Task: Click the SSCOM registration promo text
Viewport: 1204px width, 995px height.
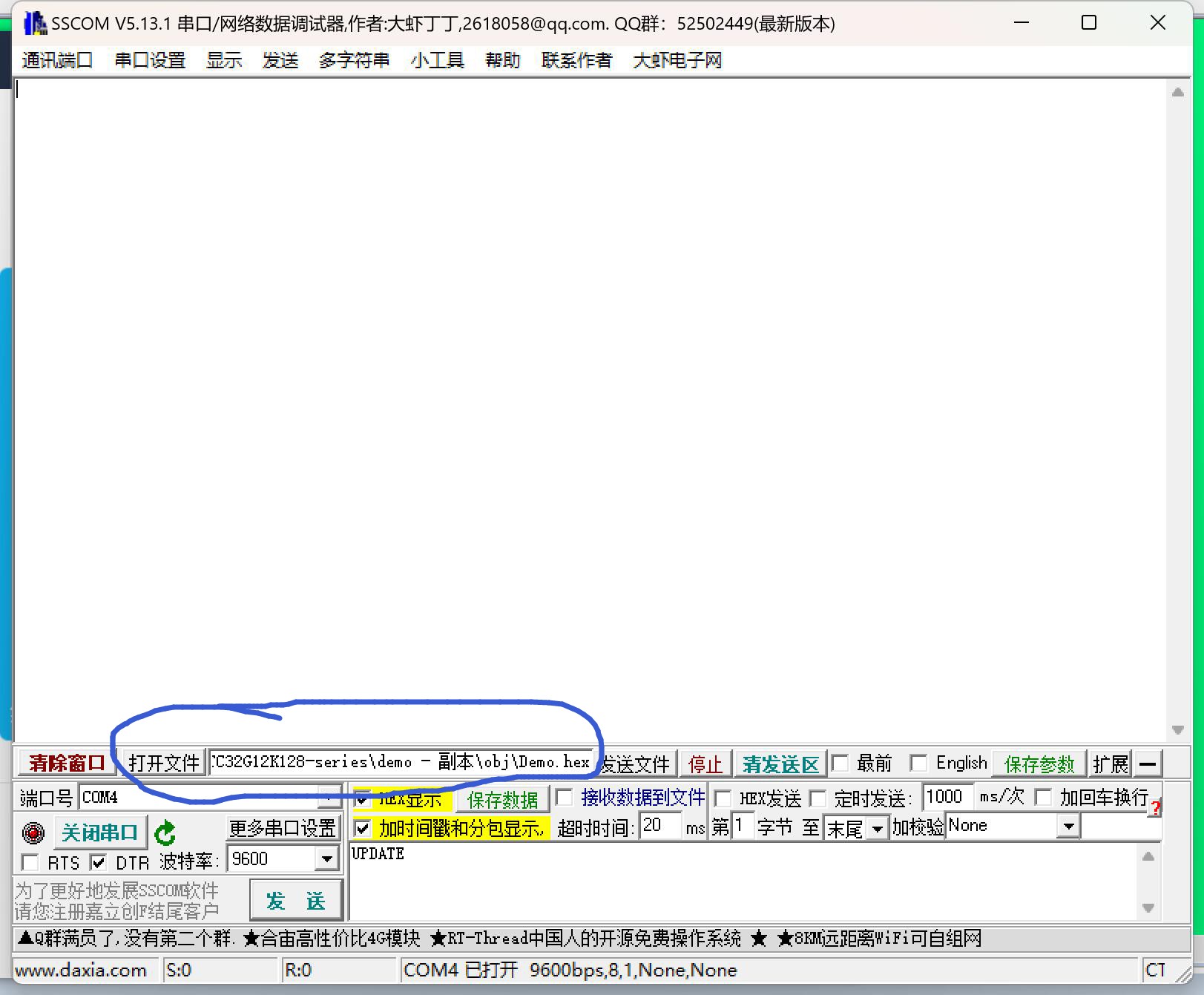Action: 117,900
